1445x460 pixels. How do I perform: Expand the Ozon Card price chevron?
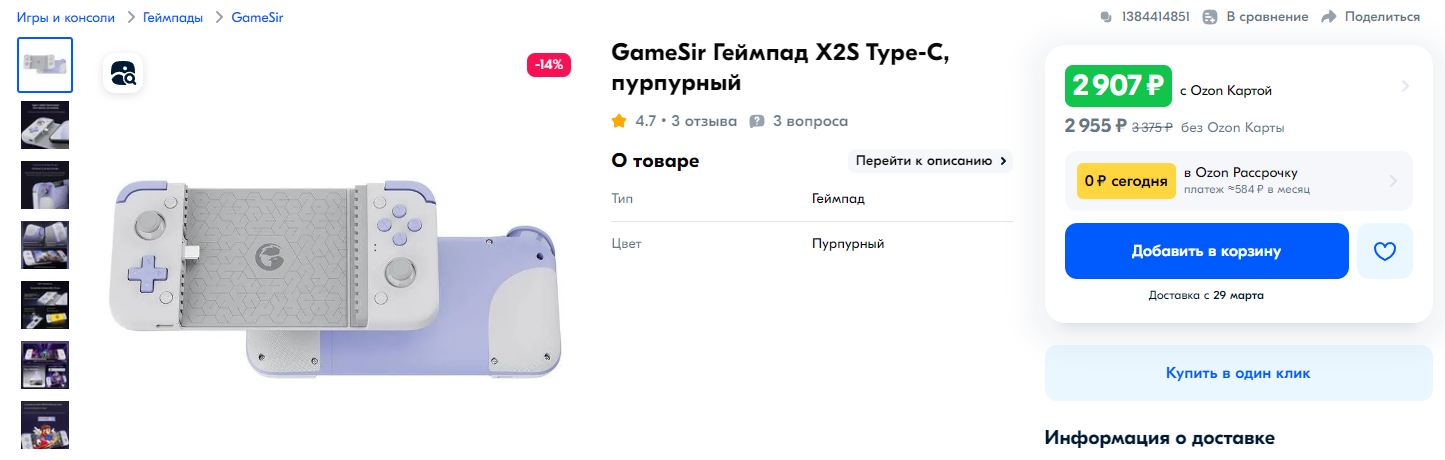(x=1405, y=86)
